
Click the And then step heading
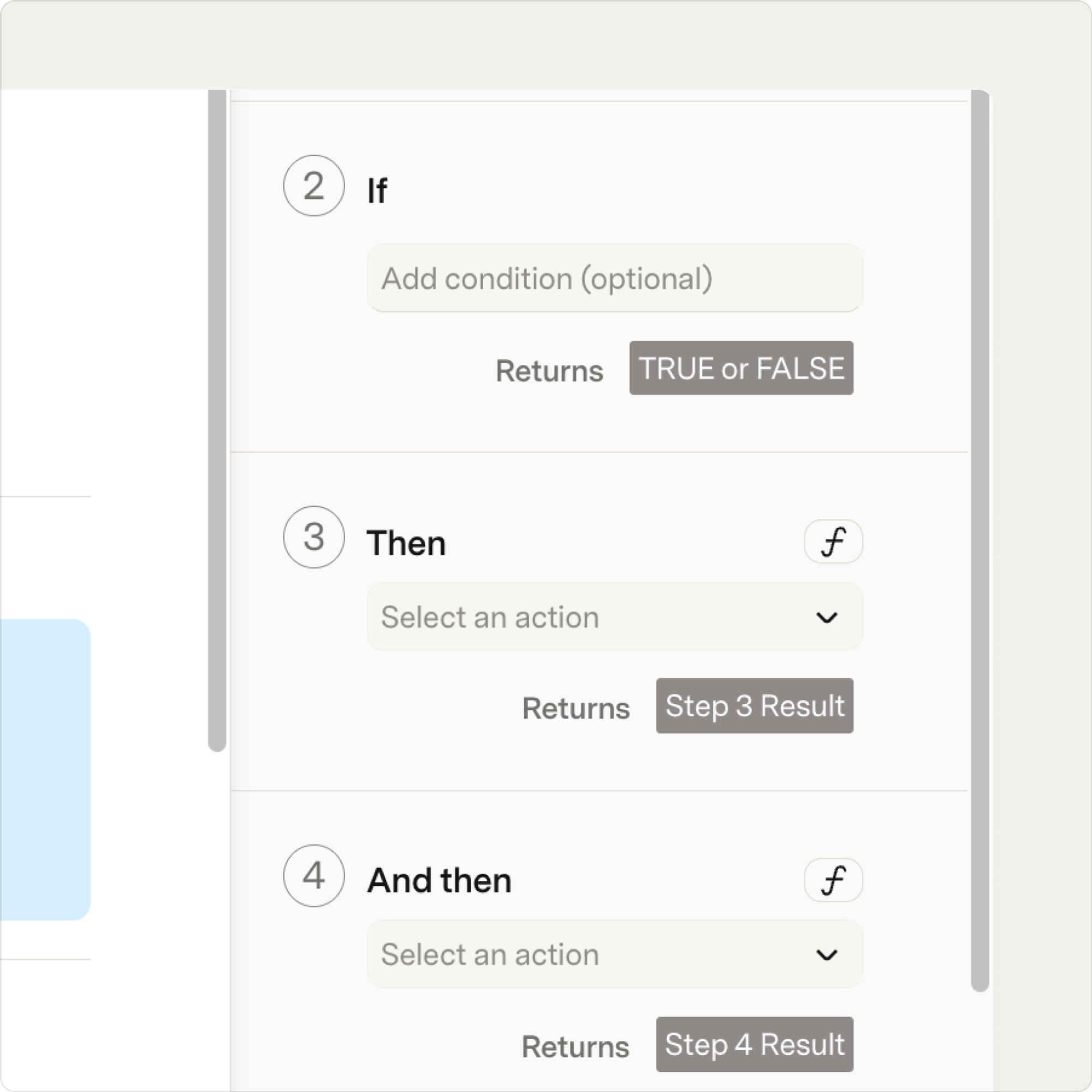pyautogui.click(x=439, y=880)
